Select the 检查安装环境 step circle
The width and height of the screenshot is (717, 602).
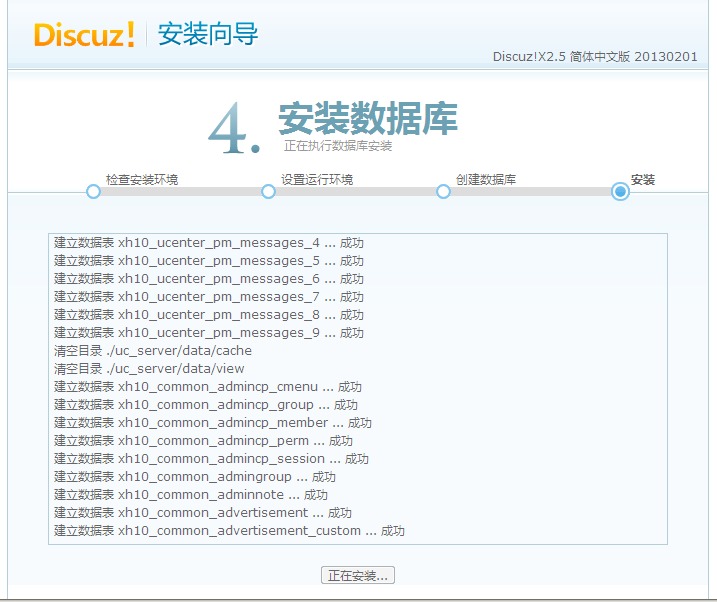pyautogui.click(x=93, y=192)
